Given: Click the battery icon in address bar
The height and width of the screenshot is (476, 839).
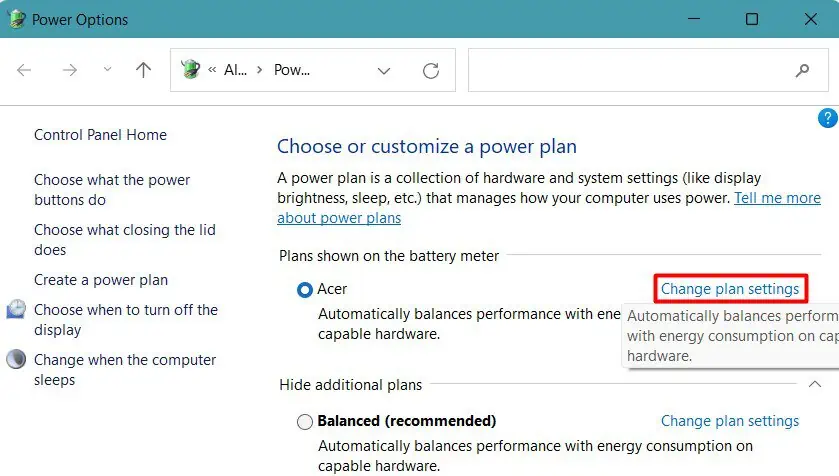Looking at the screenshot, I should (x=190, y=70).
